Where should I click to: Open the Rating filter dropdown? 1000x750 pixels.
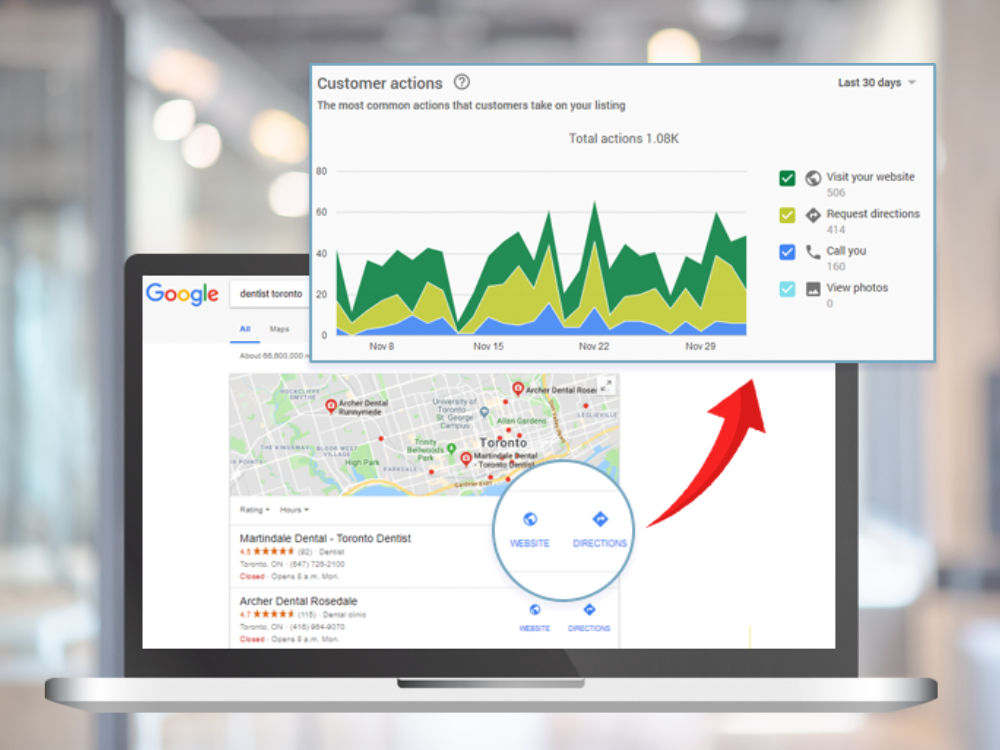click(x=254, y=510)
